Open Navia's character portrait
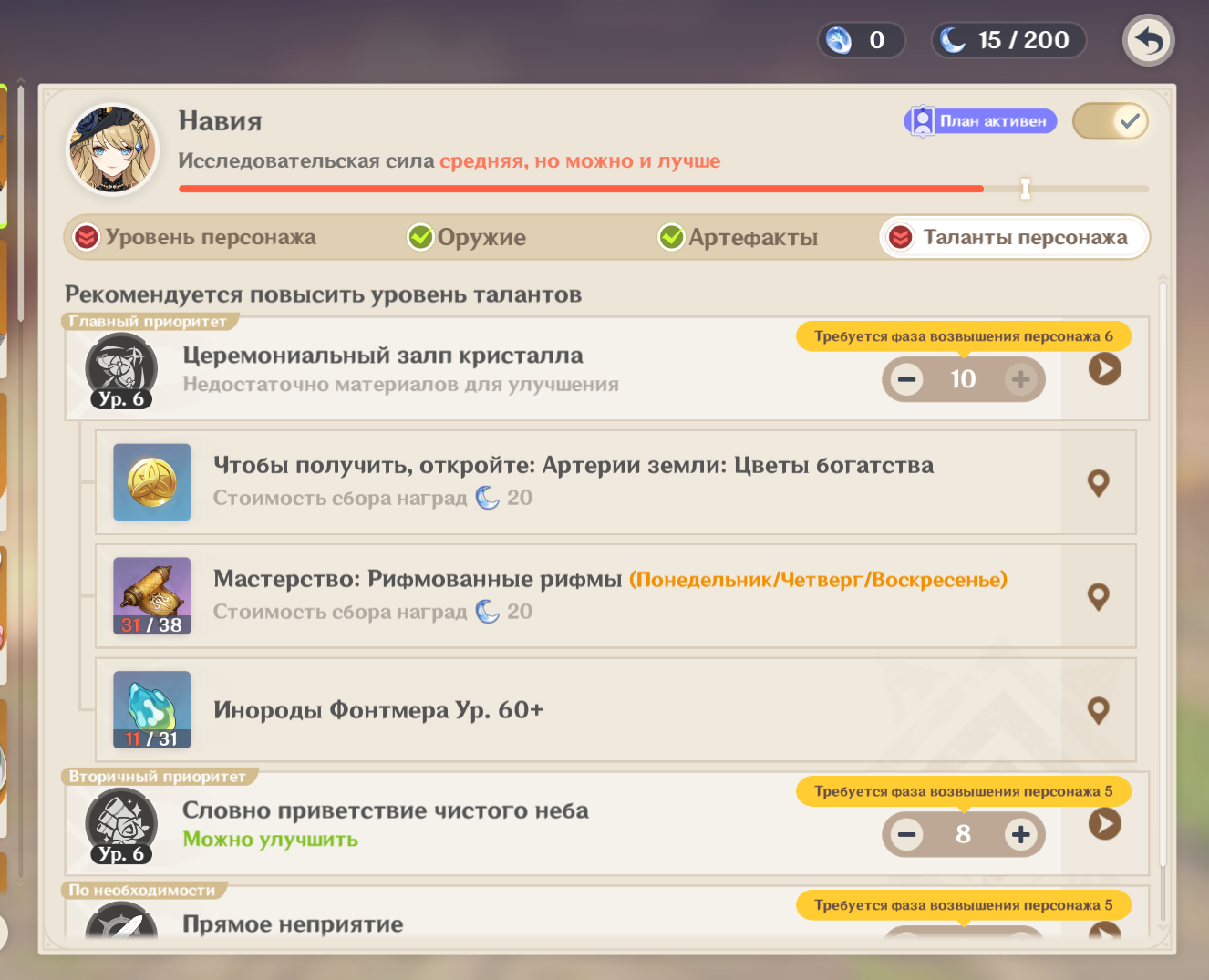The height and width of the screenshot is (980, 1209). click(113, 149)
